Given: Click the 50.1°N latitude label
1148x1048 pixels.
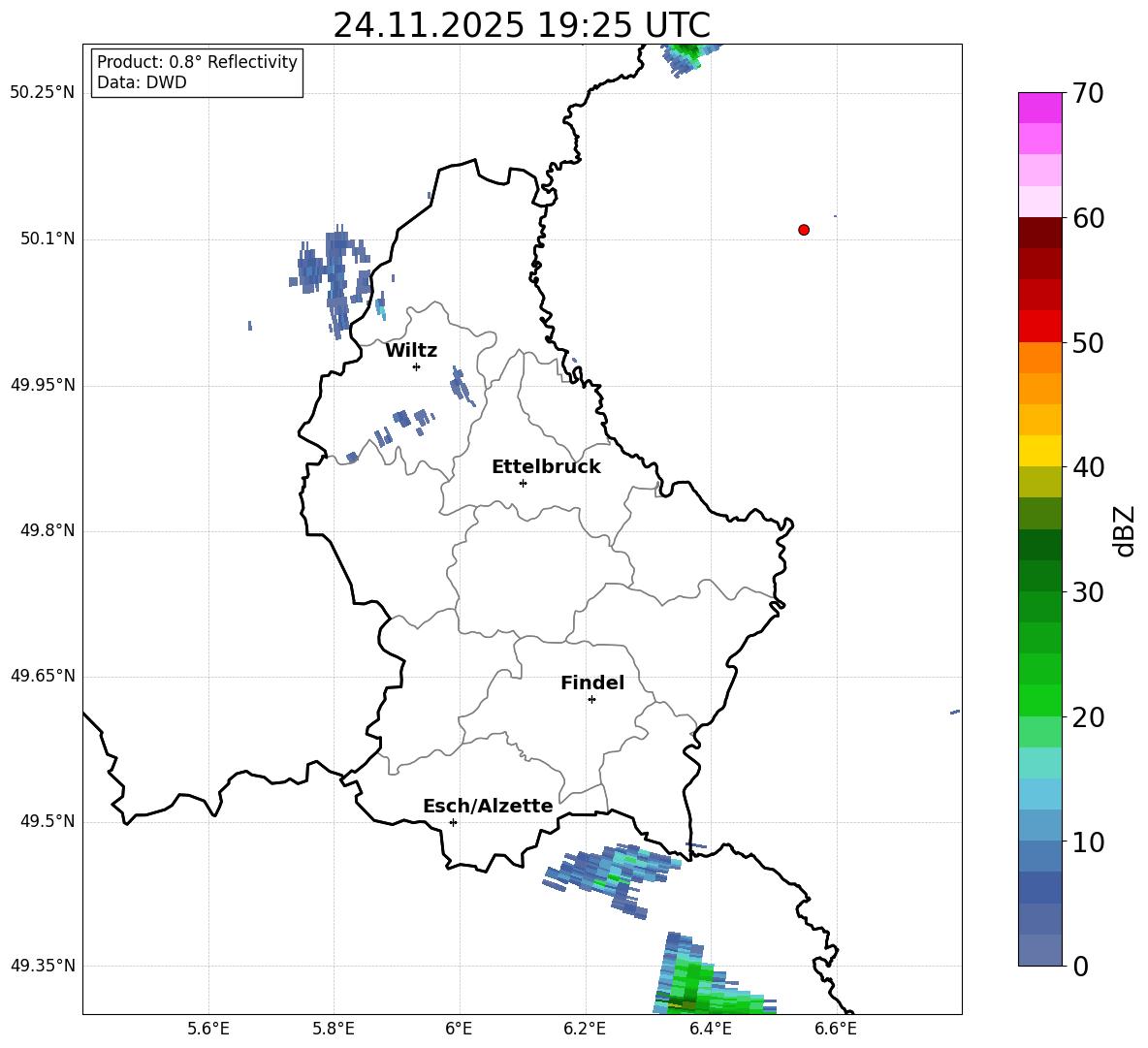Looking at the screenshot, I should click(x=48, y=238).
